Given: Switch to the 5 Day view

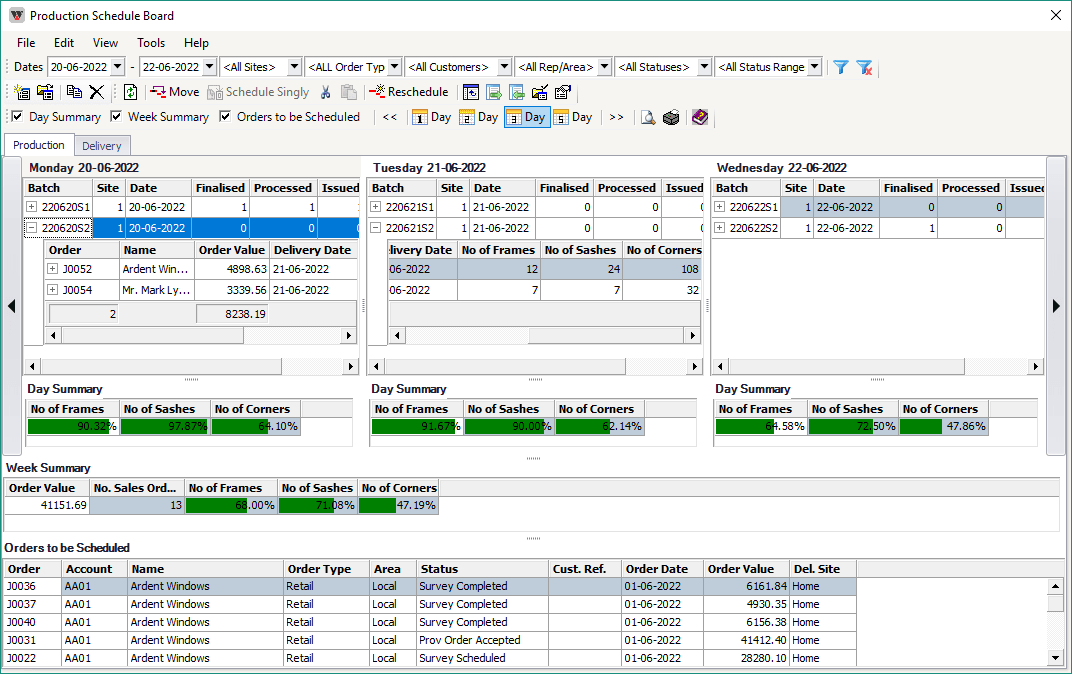Looking at the screenshot, I should pyautogui.click(x=573, y=117).
